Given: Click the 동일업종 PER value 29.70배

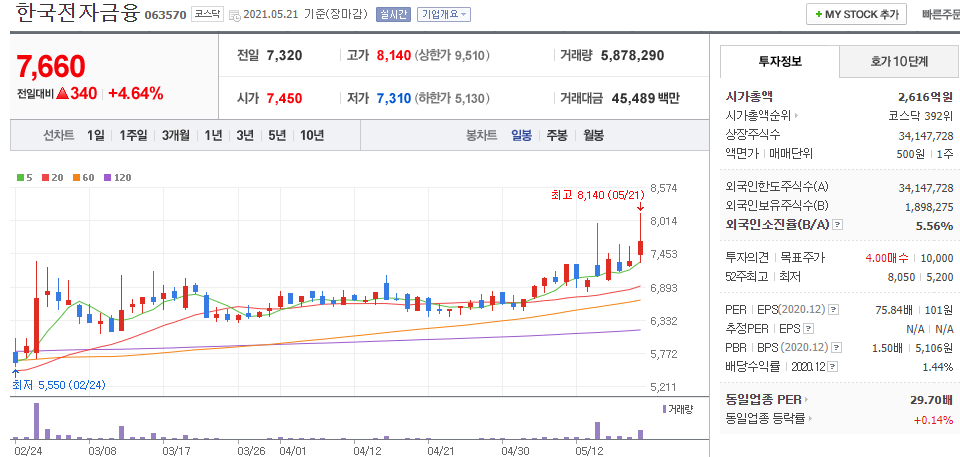Looking at the screenshot, I should 932,400.
